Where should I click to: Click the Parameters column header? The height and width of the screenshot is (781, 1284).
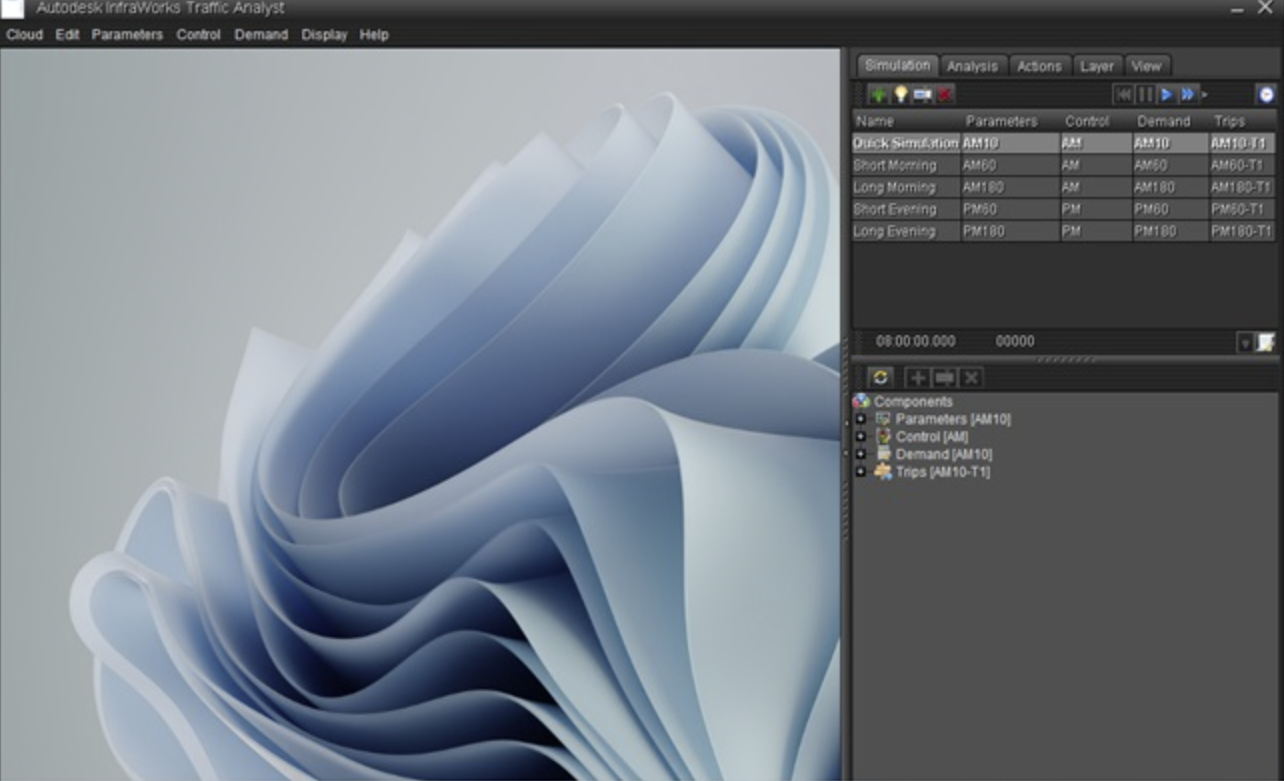(1002, 121)
